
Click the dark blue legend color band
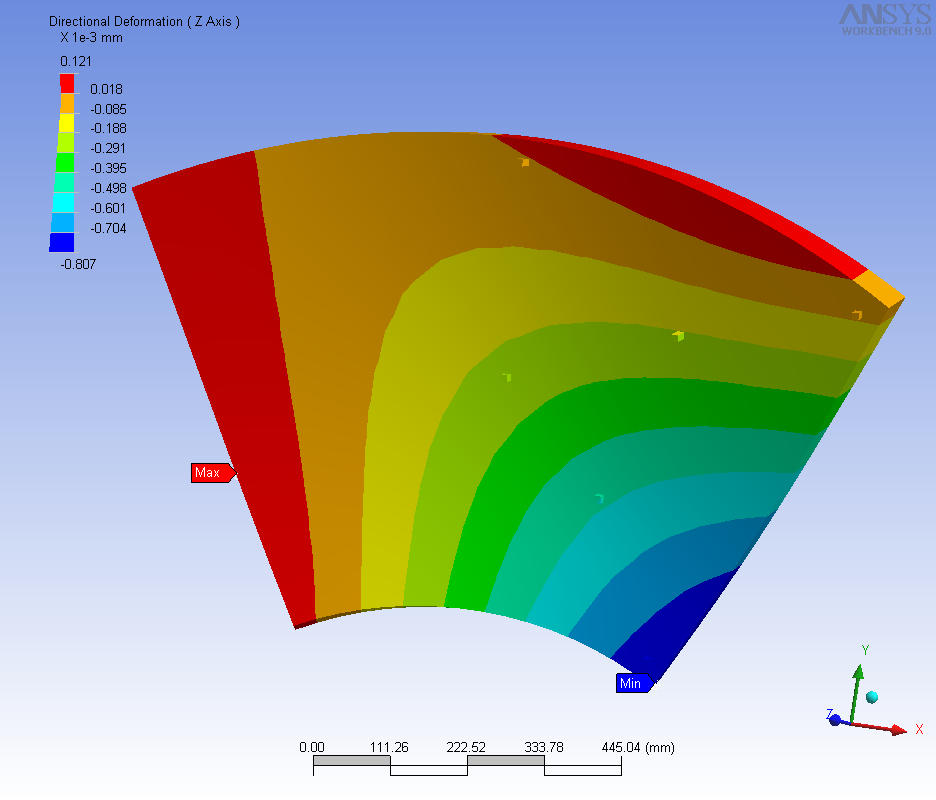[x=62, y=242]
